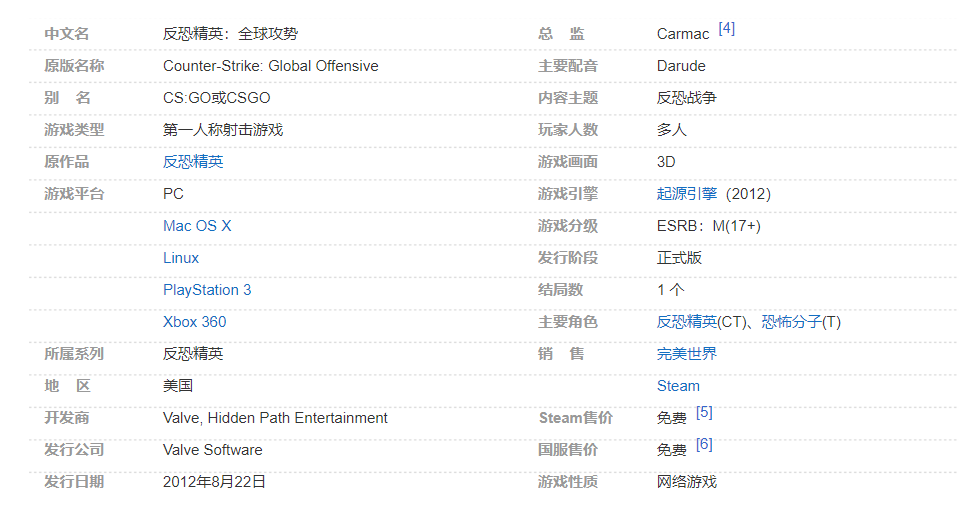Screen dimensions: 958x523
Task: Click the graphics value 3D
Action: pyautogui.click(x=666, y=162)
